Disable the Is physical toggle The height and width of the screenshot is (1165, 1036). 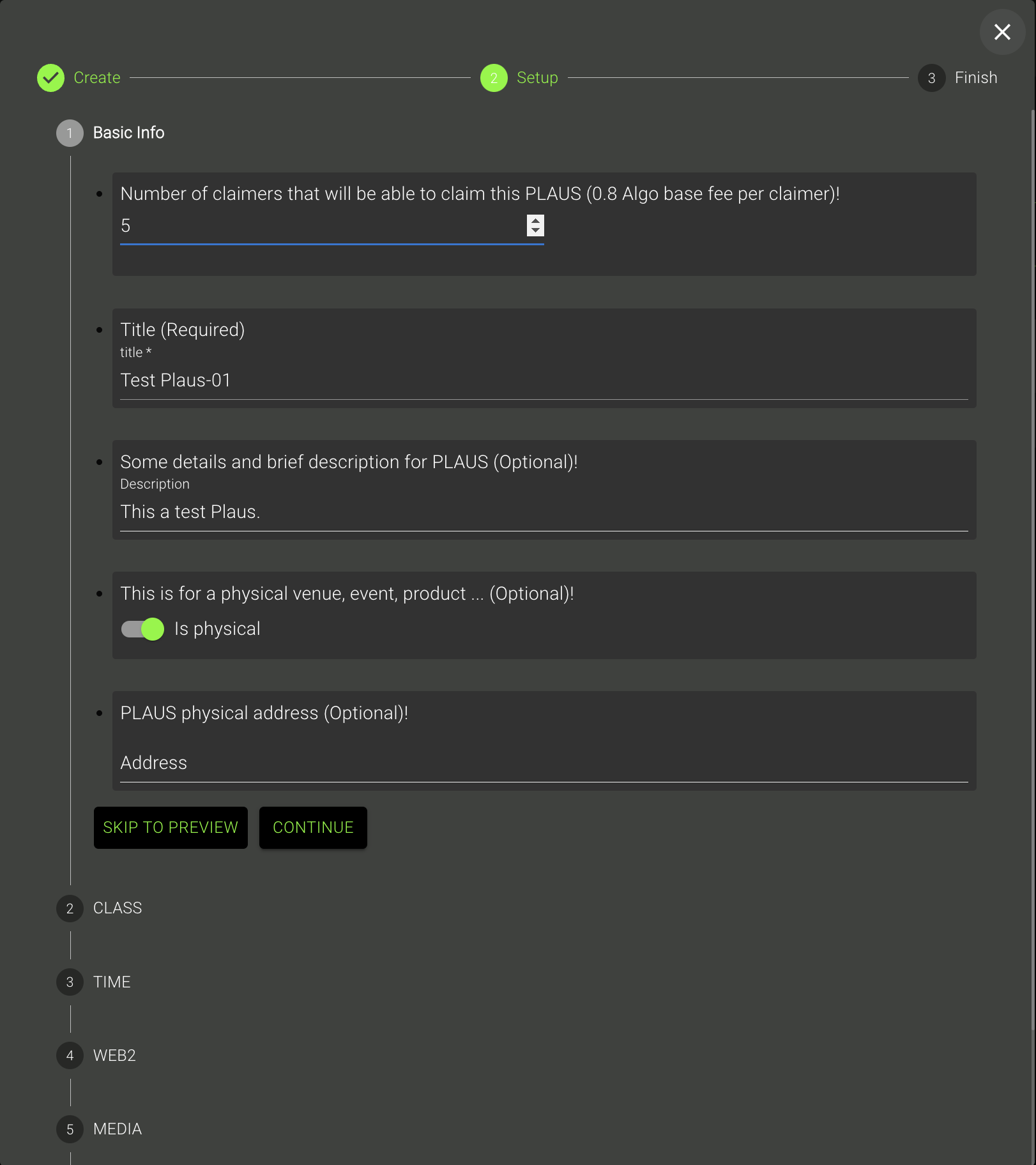tap(143, 629)
